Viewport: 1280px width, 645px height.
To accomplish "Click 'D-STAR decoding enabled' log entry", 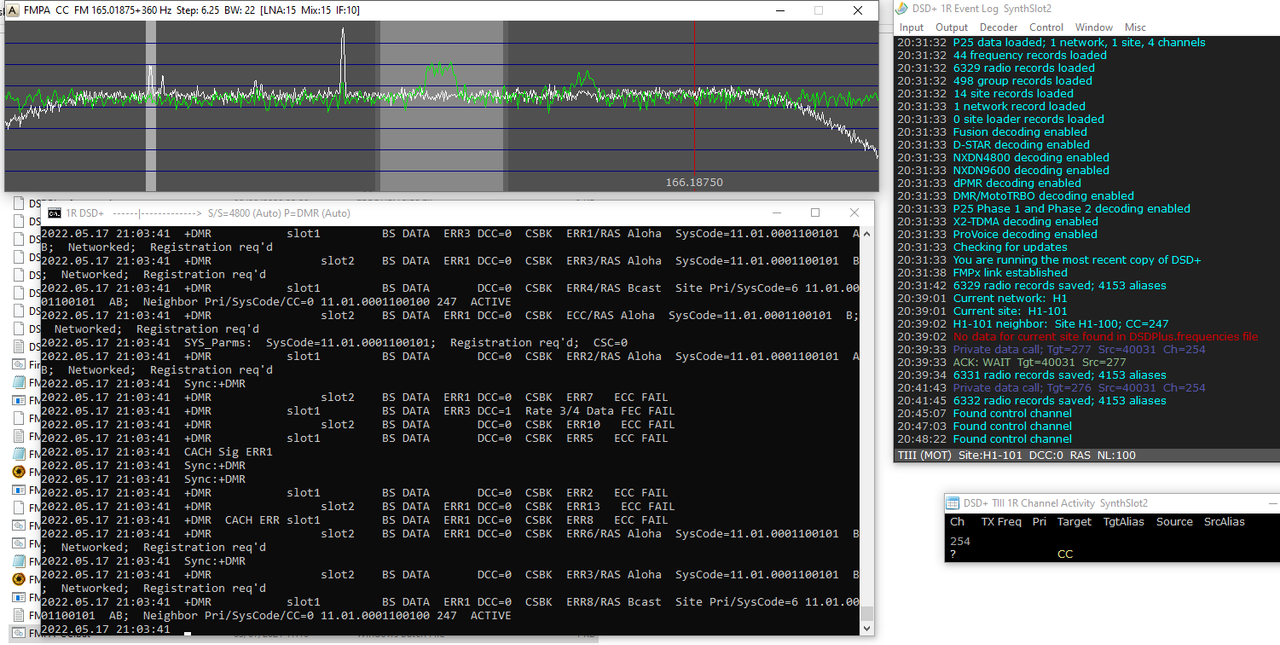I will point(1021,145).
